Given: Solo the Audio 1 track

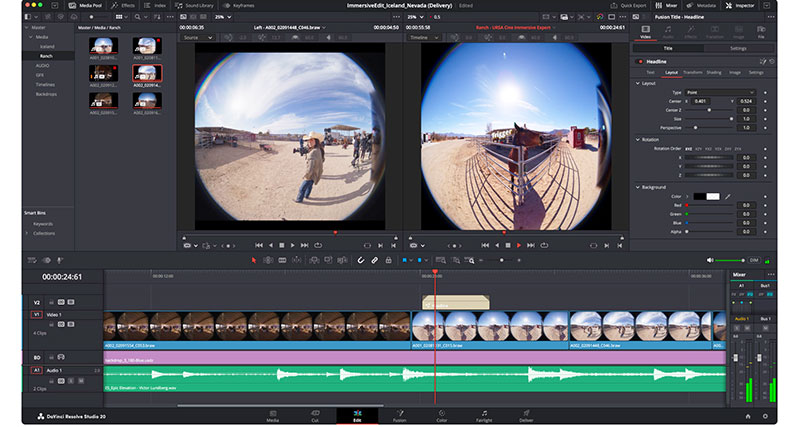Looking at the screenshot, I should [70, 381].
